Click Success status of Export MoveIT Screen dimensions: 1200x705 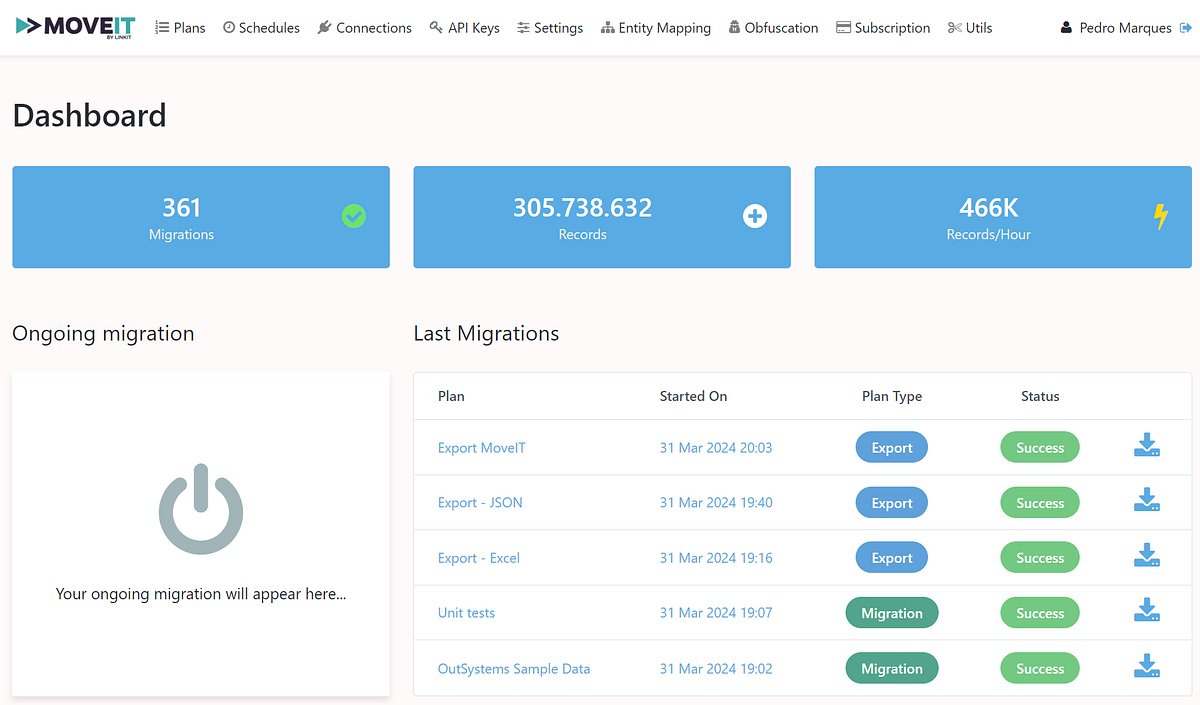click(1040, 448)
